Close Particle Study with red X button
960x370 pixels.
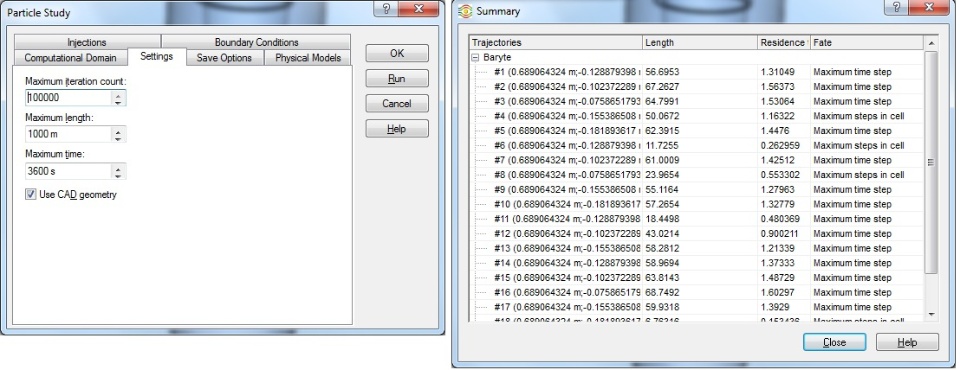(418, 9)
